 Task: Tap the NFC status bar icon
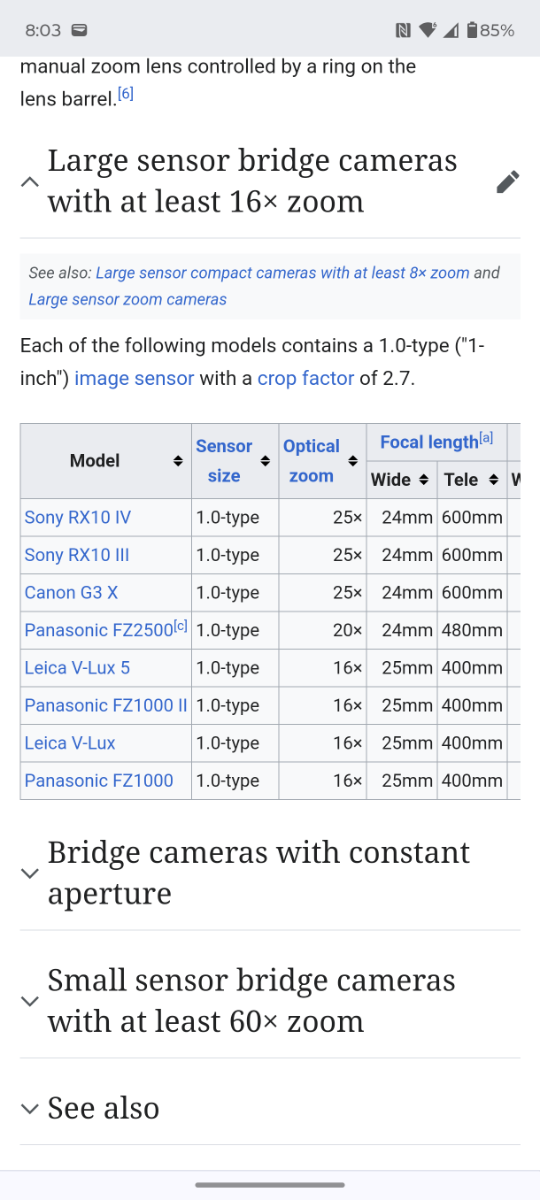pos(403,30)
